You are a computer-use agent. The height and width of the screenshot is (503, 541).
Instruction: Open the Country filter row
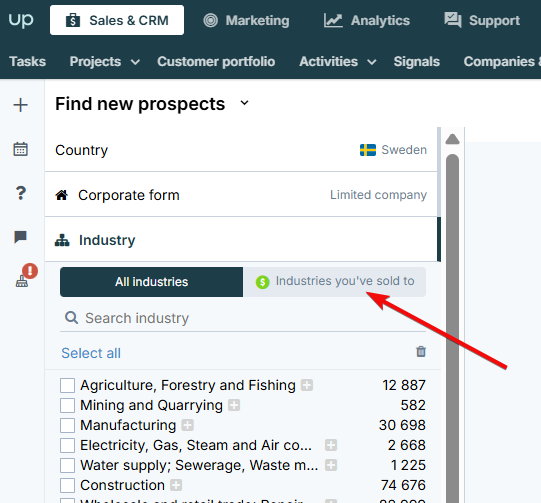pyautogui.click(x=241, y=150)
